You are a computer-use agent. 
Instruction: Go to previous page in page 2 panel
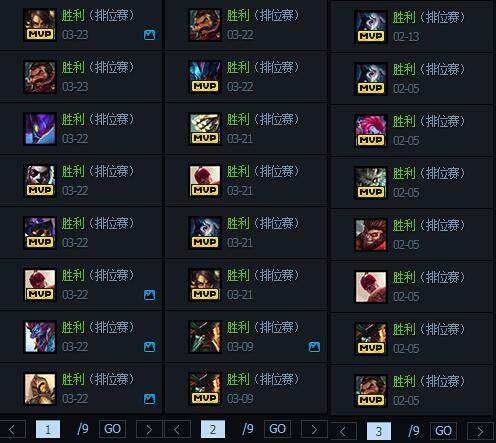tap(178, 429)
